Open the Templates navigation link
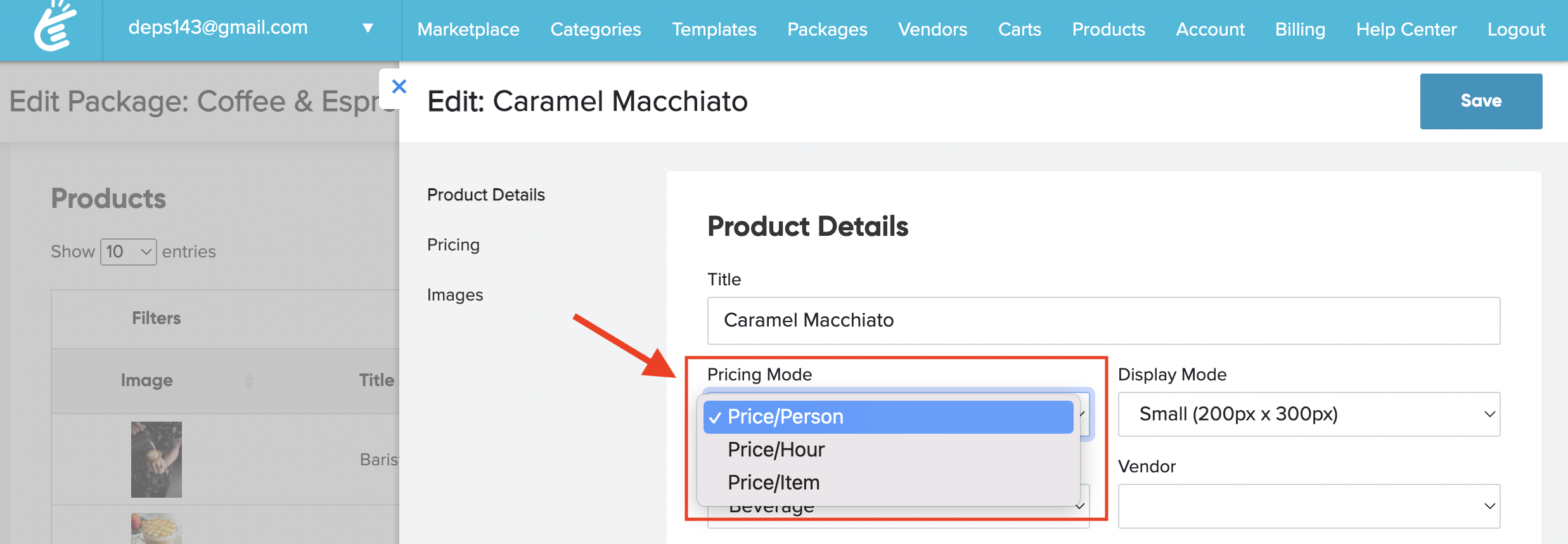 tap(714, 29)
